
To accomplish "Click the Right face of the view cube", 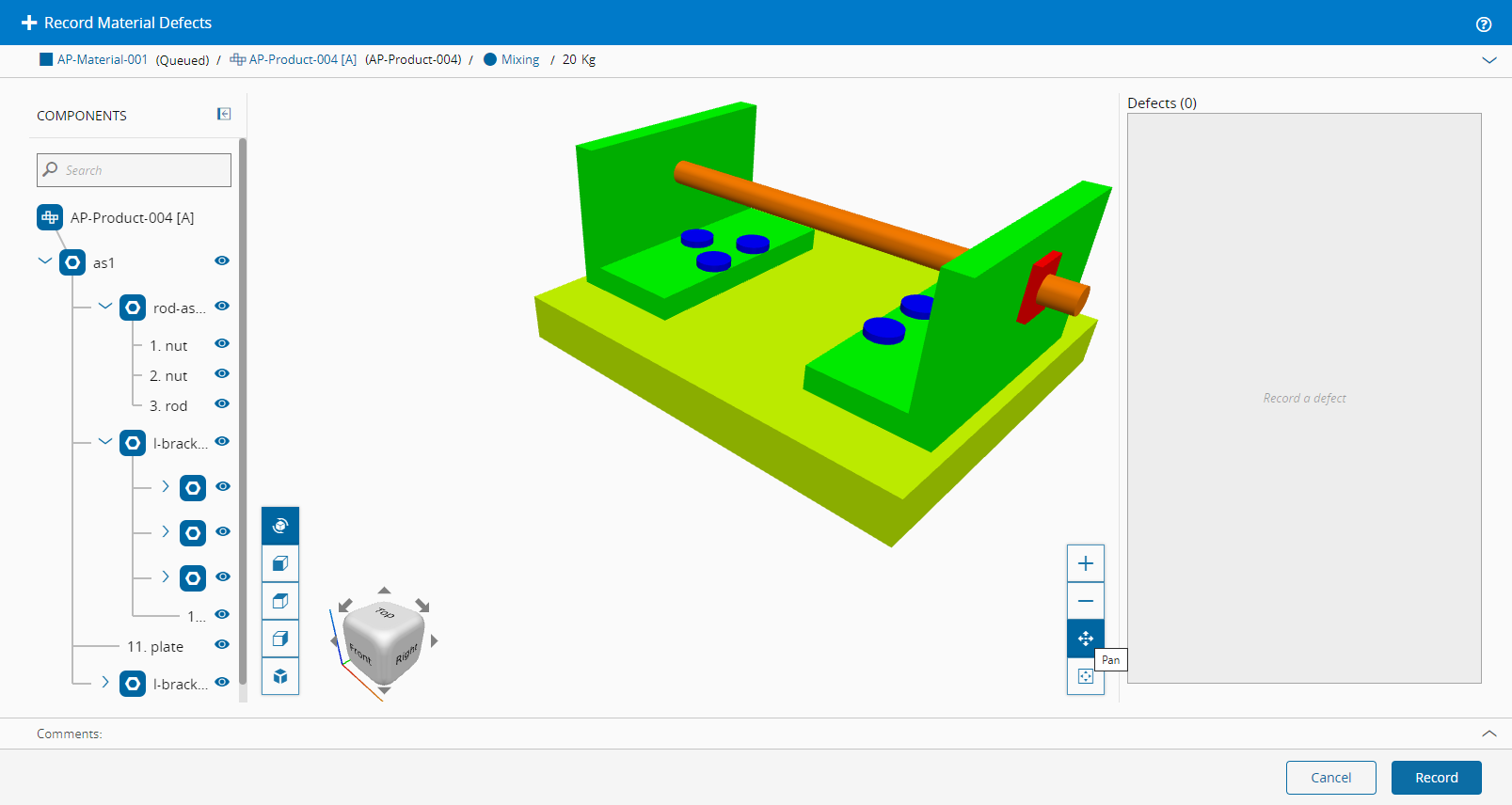I will coord(406,653).
